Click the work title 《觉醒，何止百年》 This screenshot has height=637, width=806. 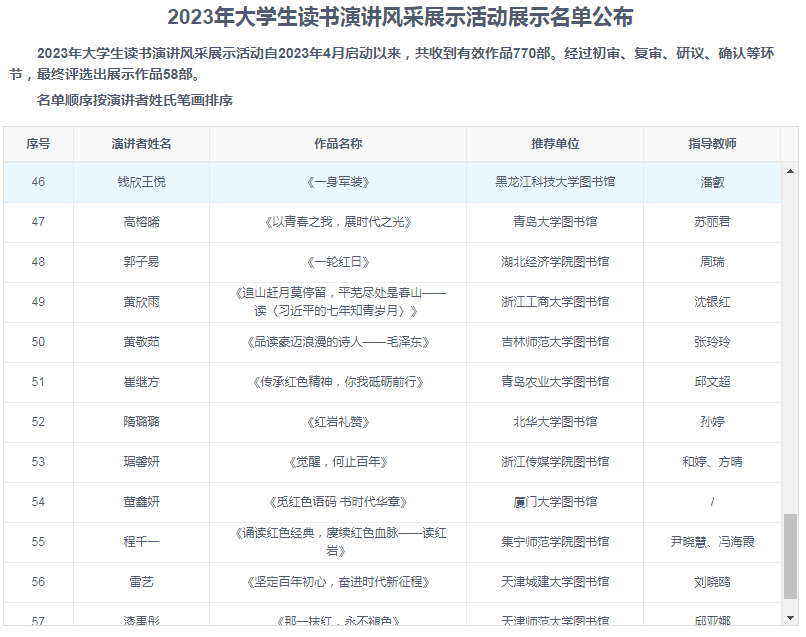(338, 462)
